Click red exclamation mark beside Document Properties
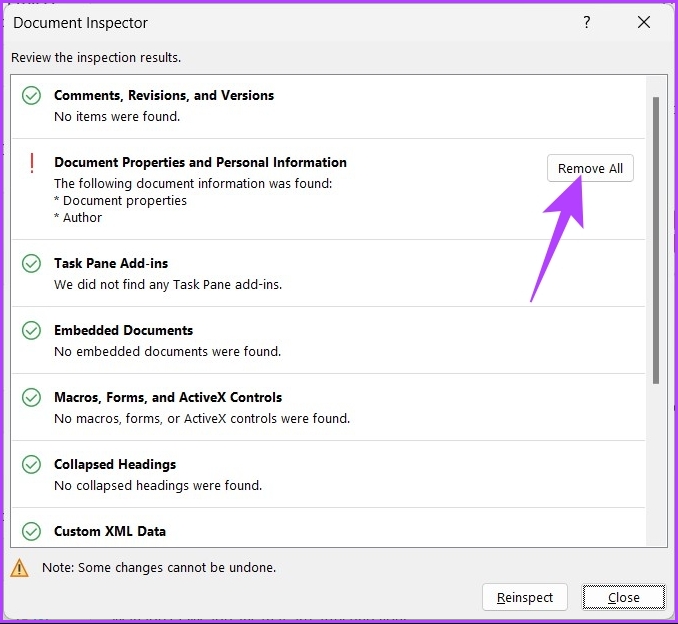Image resolution: width=678 pixels, height=624 pixels. coord(32,163)
